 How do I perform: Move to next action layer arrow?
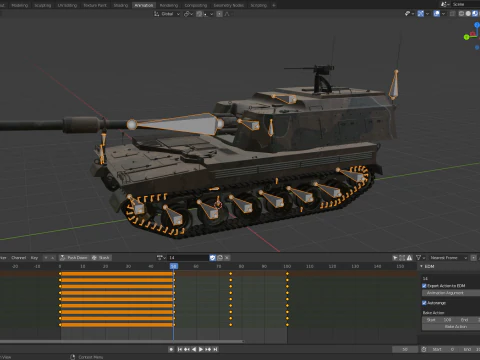click(x=52, y=258)
